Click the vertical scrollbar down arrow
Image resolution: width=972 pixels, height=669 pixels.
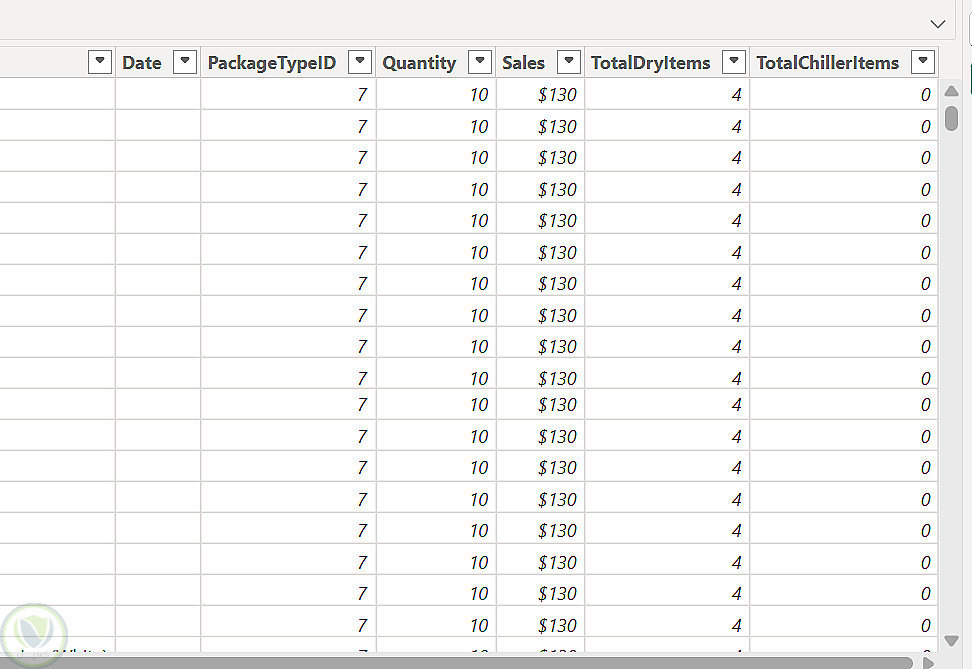[952, 640]
